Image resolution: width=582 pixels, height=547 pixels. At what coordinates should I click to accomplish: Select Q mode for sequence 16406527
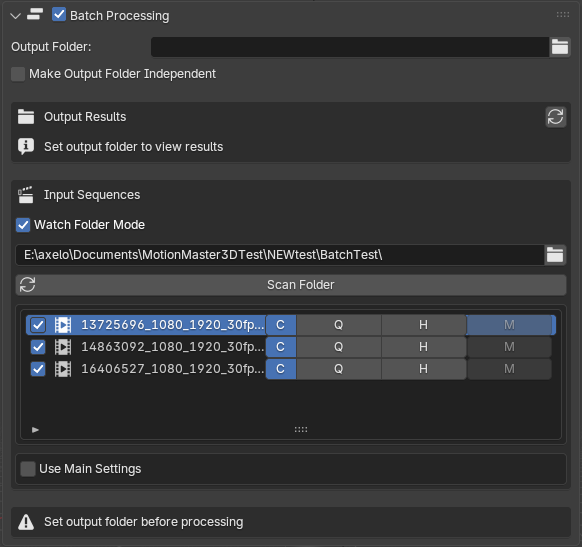click(x=339, y=369)
